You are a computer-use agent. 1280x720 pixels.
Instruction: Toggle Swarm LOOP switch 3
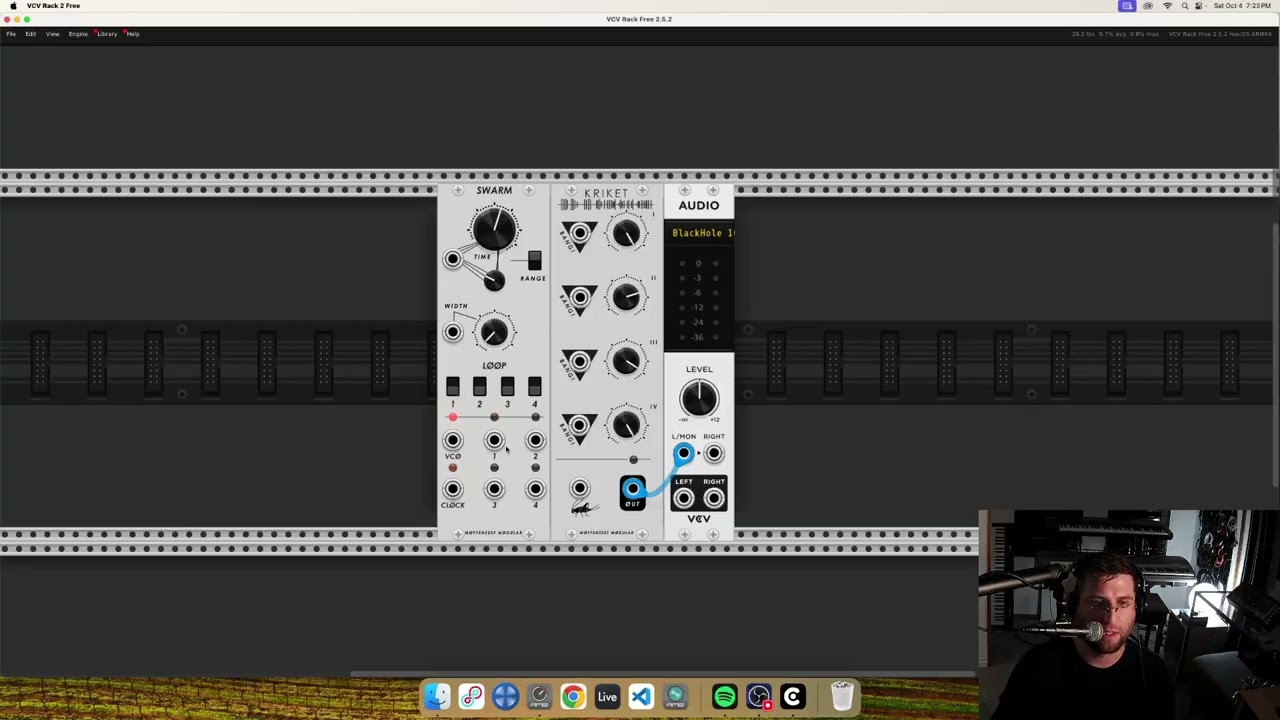coord(507,386)
